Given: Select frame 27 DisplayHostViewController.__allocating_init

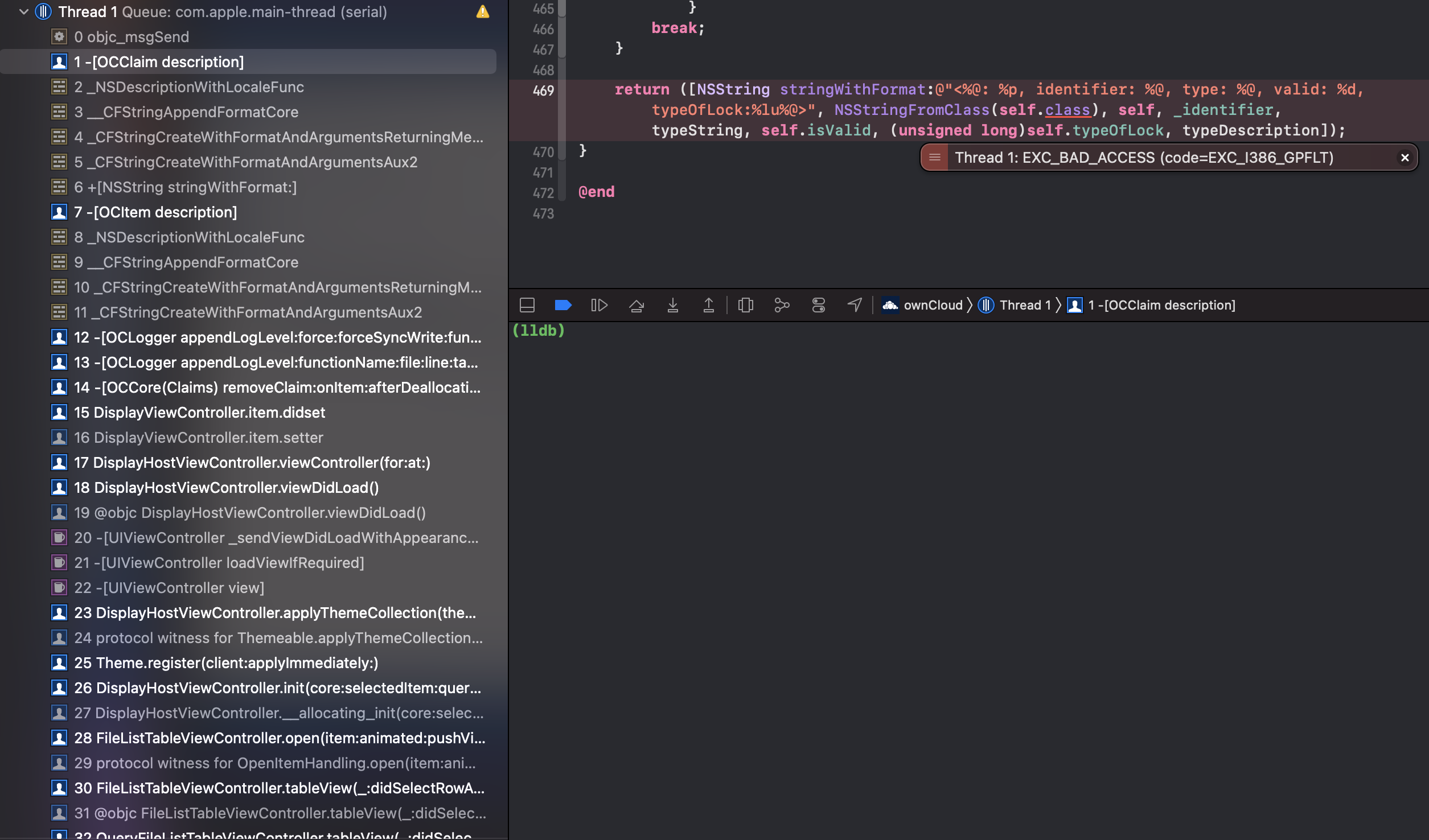Looking at the screenshot, I should coord(248,713).
